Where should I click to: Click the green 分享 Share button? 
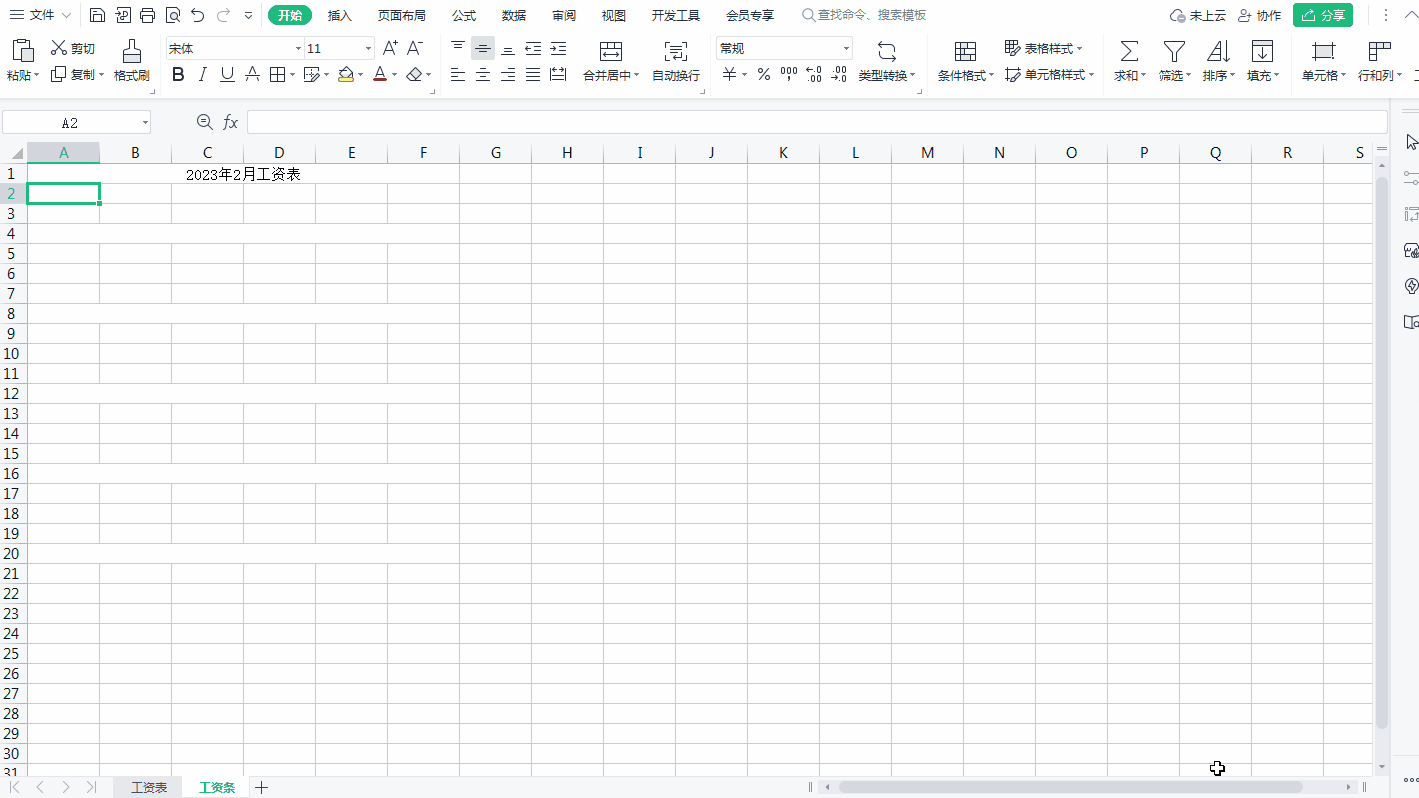pos(1323,15)
